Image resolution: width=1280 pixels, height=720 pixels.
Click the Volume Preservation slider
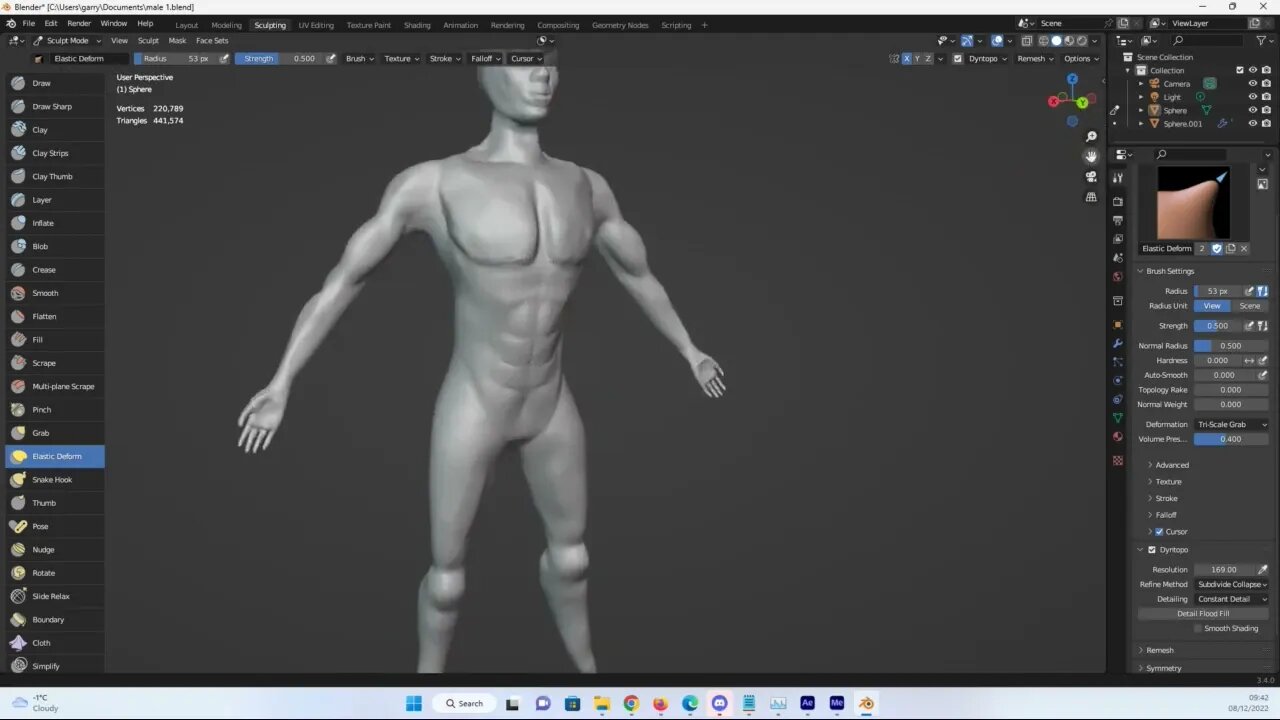1231,439
